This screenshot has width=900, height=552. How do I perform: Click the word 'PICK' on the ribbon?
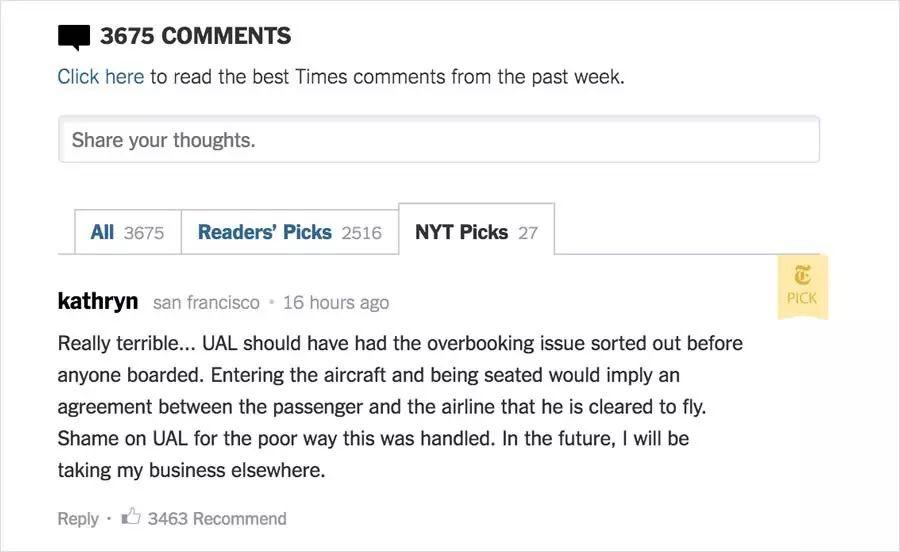click(x=802, y=298)
